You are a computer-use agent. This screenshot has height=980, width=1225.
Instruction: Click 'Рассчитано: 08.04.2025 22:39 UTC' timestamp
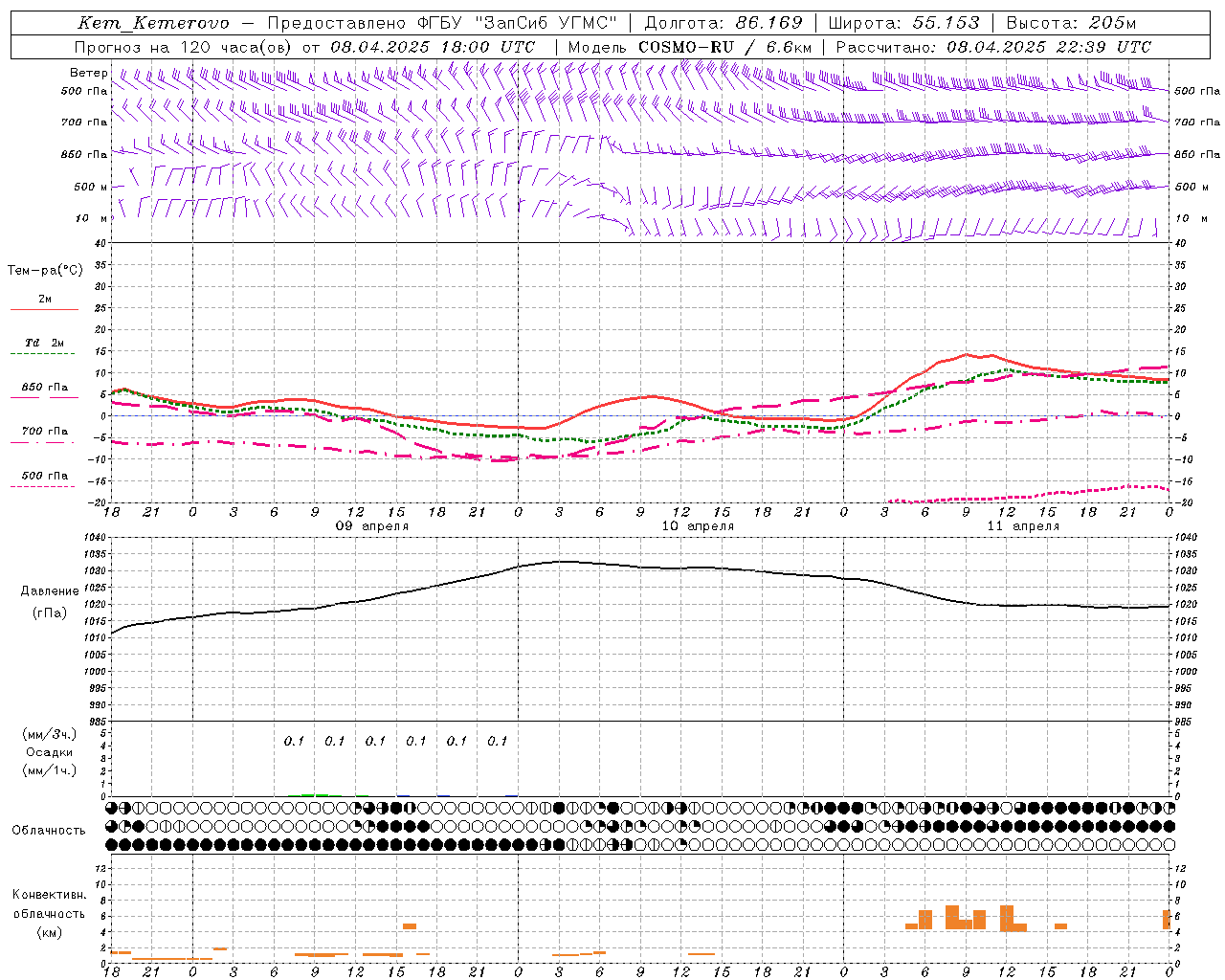click(x=993, y=47)
